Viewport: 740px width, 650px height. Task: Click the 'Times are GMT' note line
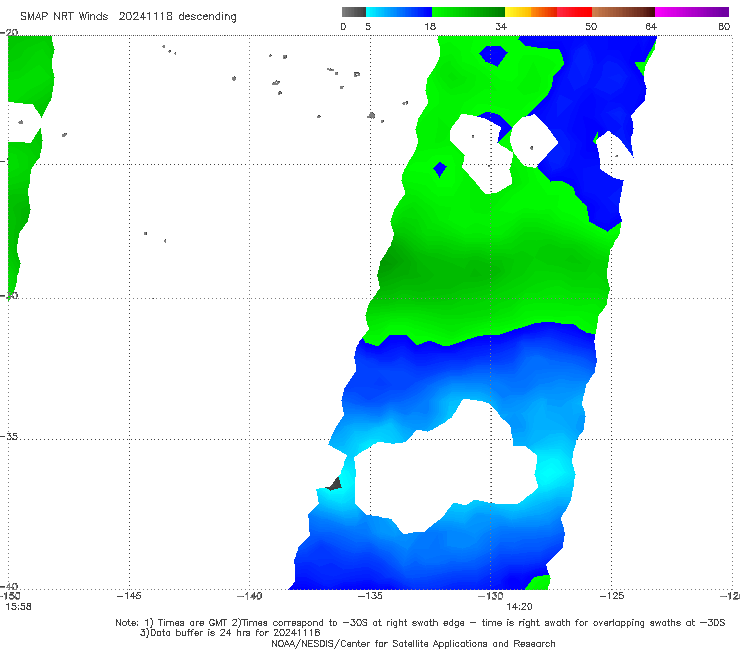pyautogui.click(x=420, y=623)
